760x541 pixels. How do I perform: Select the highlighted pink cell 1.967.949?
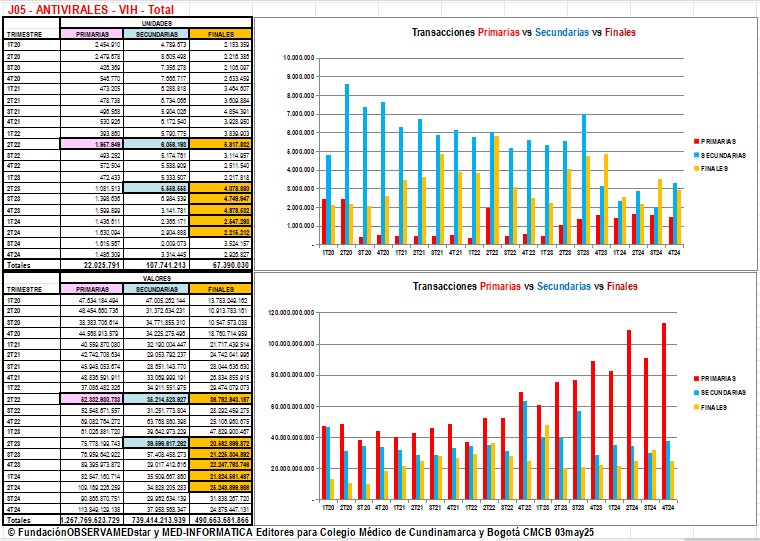point(90,143)
